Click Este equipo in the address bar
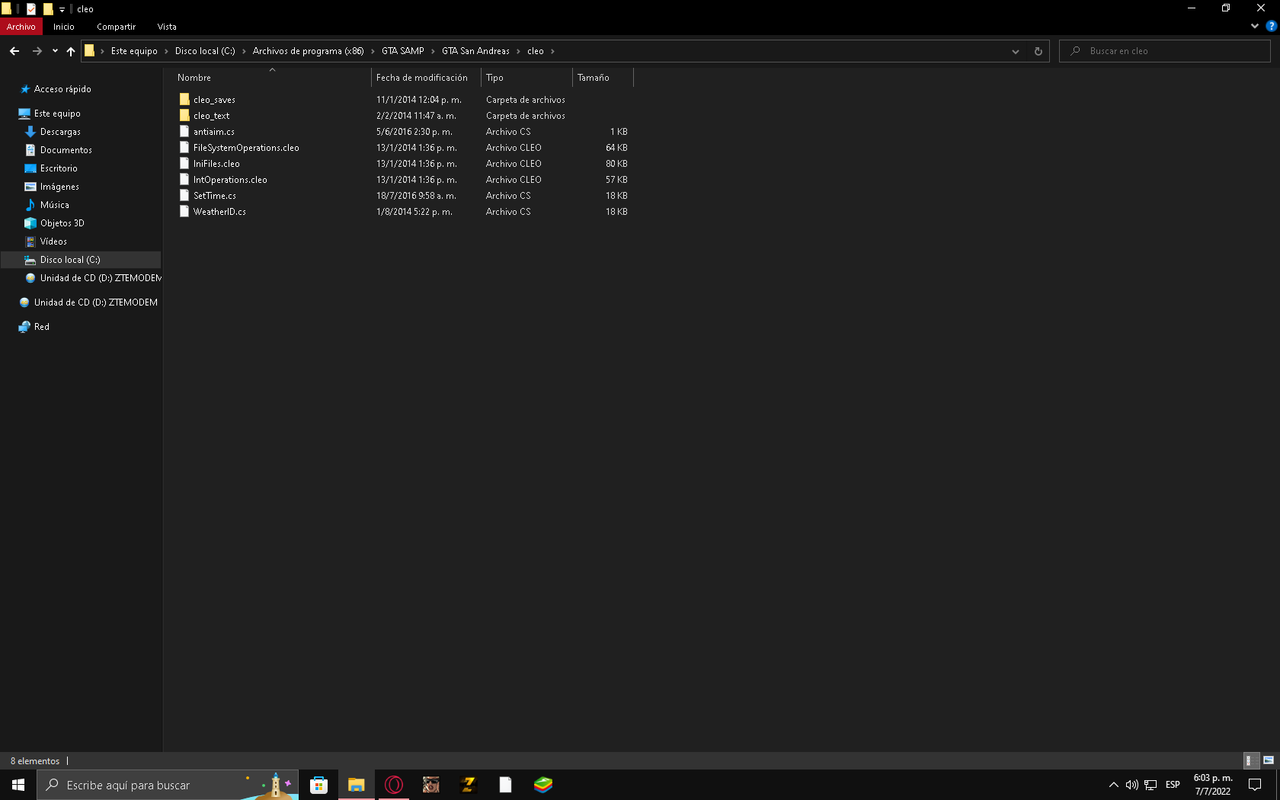The image size is (1280, 800). pos(134,51)
